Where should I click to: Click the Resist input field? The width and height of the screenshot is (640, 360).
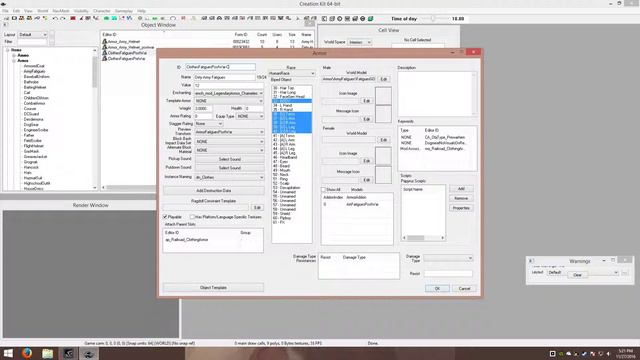coord(448,273)
